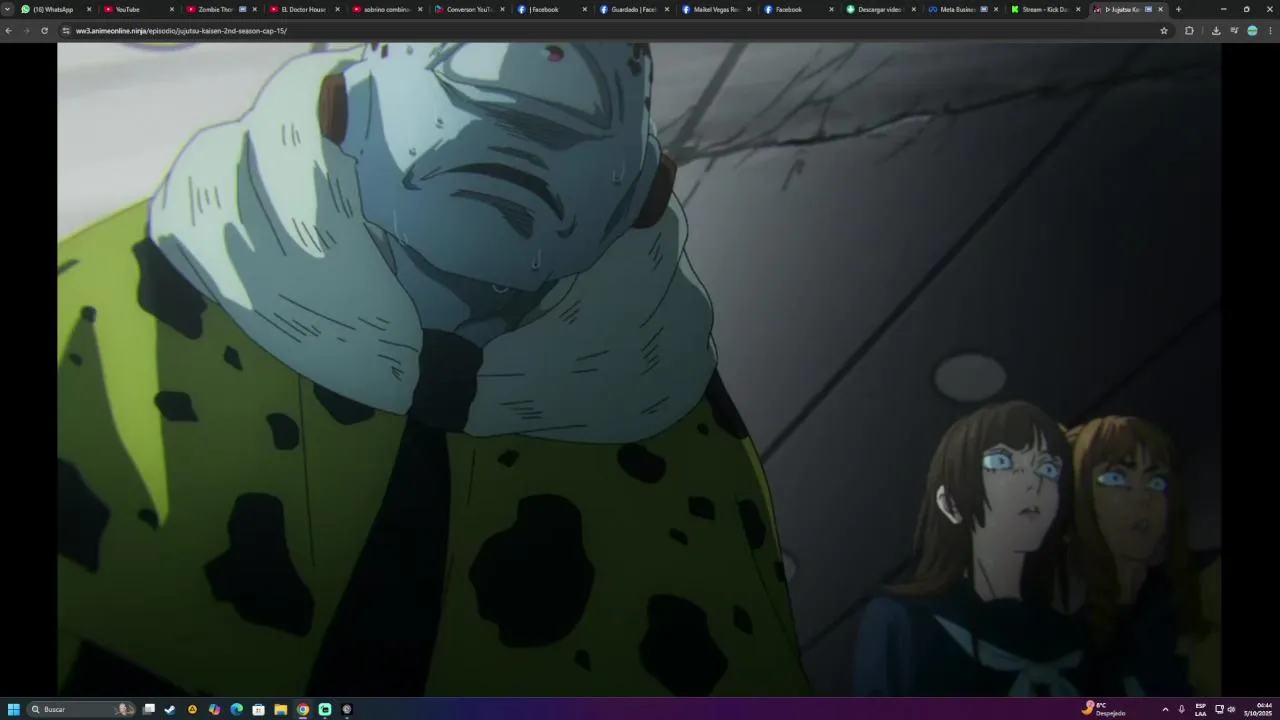Launch Microsoft Edge from the taskbar
This screenshot has height=720, width=1280.
click(236, 709)
